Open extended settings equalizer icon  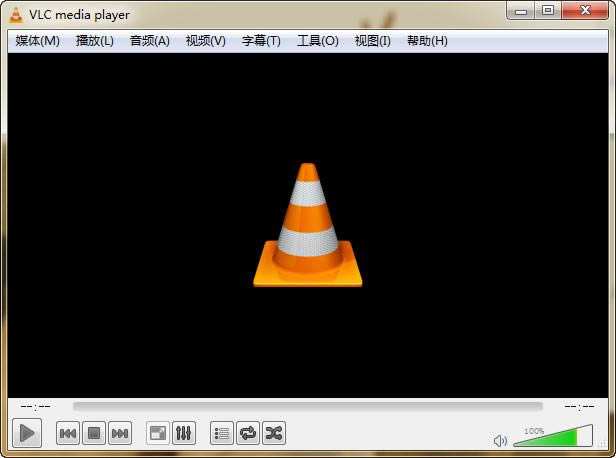[183, 433]
